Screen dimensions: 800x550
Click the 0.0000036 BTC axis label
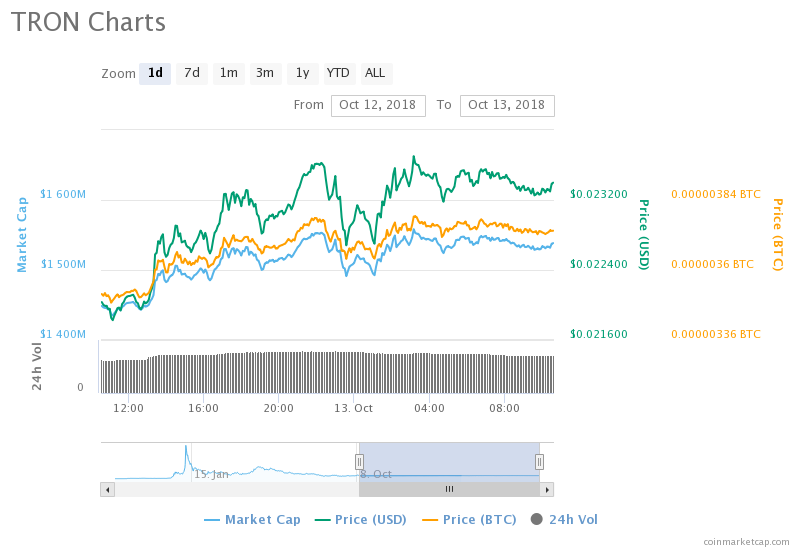click(x=712, y=264)
